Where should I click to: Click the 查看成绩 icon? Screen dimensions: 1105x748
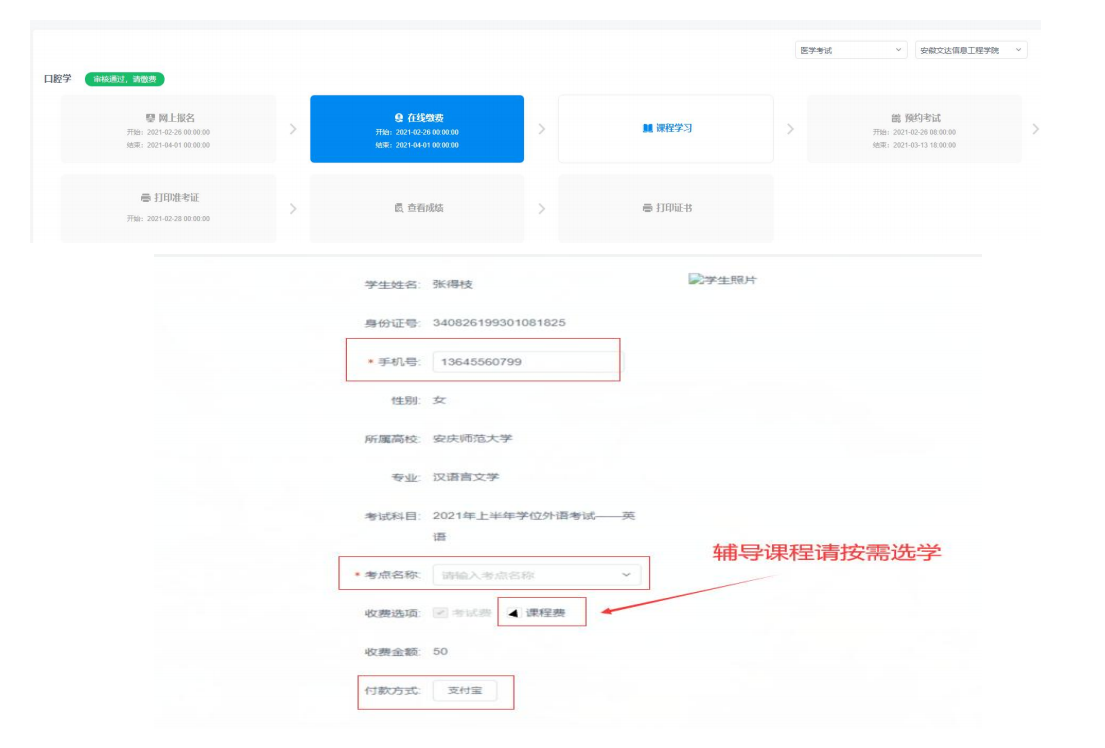(398, 208)
